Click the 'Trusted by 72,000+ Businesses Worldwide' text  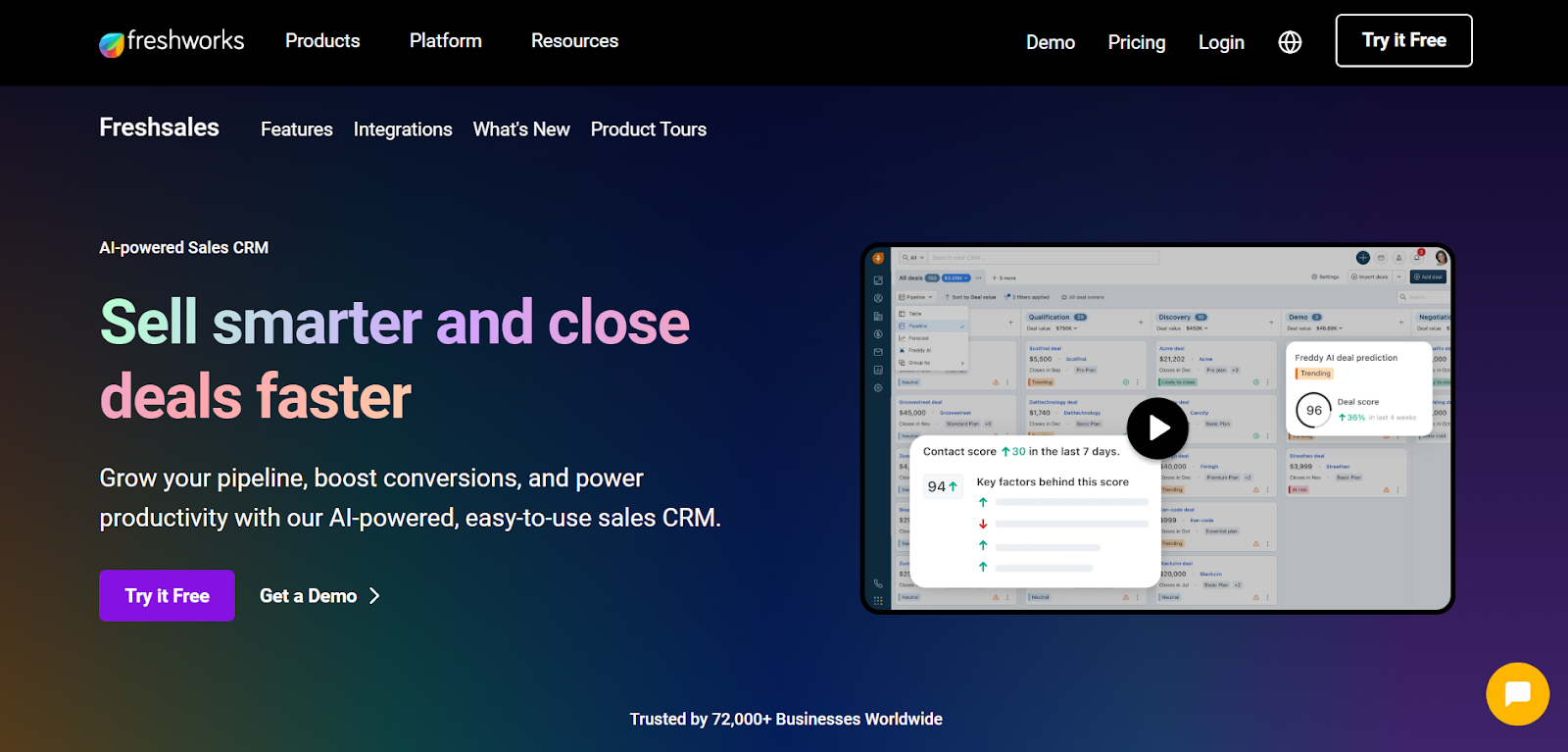pos(786,719)
